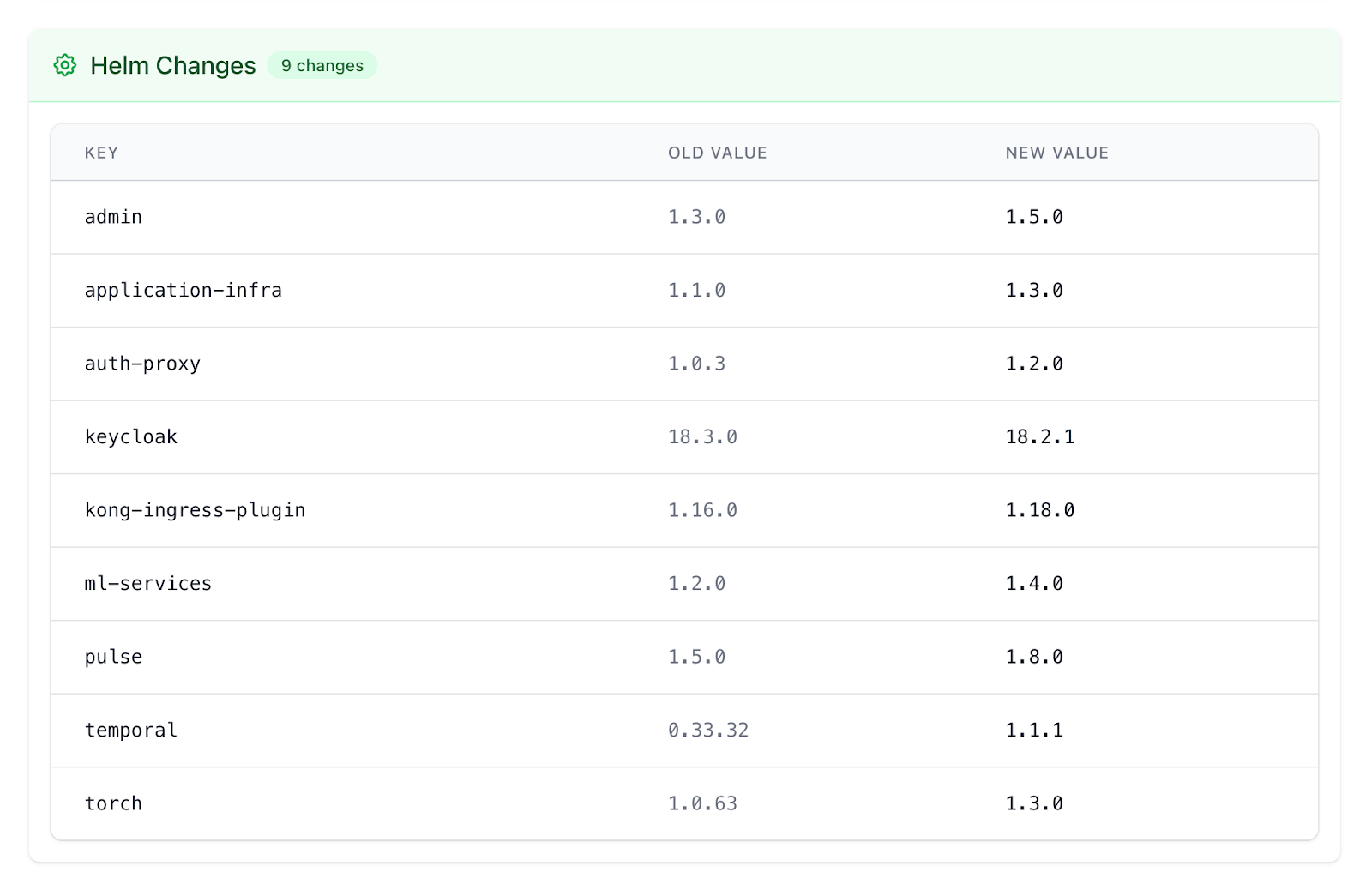Click the OLD VALUE column header
This screenshot has height=884, width=1372.
tap(717, 153)
